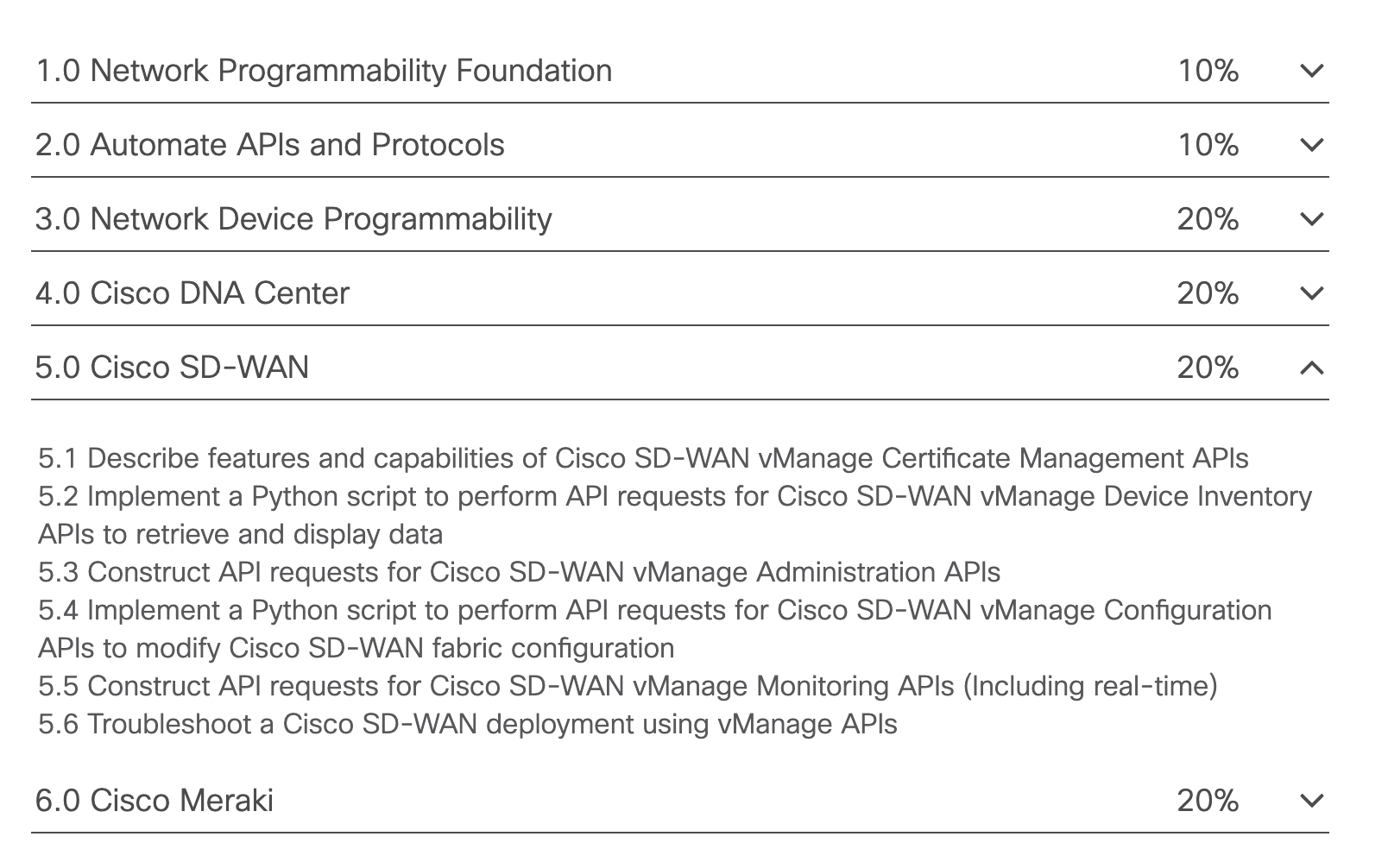1388x868 pixels.
Task: Expand Cisco DNA Center chevron
Action: pyautogui.click(x=1311, y=293)
